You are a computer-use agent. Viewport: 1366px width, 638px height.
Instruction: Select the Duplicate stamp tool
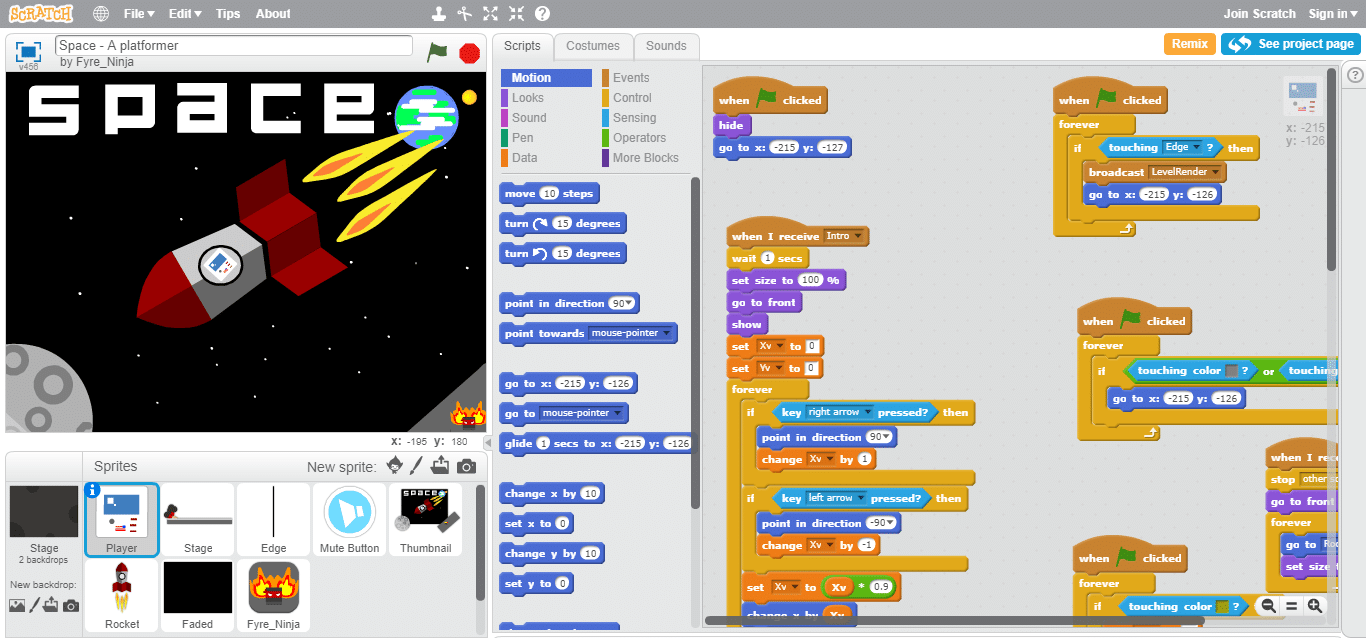[x=438, y=14]
